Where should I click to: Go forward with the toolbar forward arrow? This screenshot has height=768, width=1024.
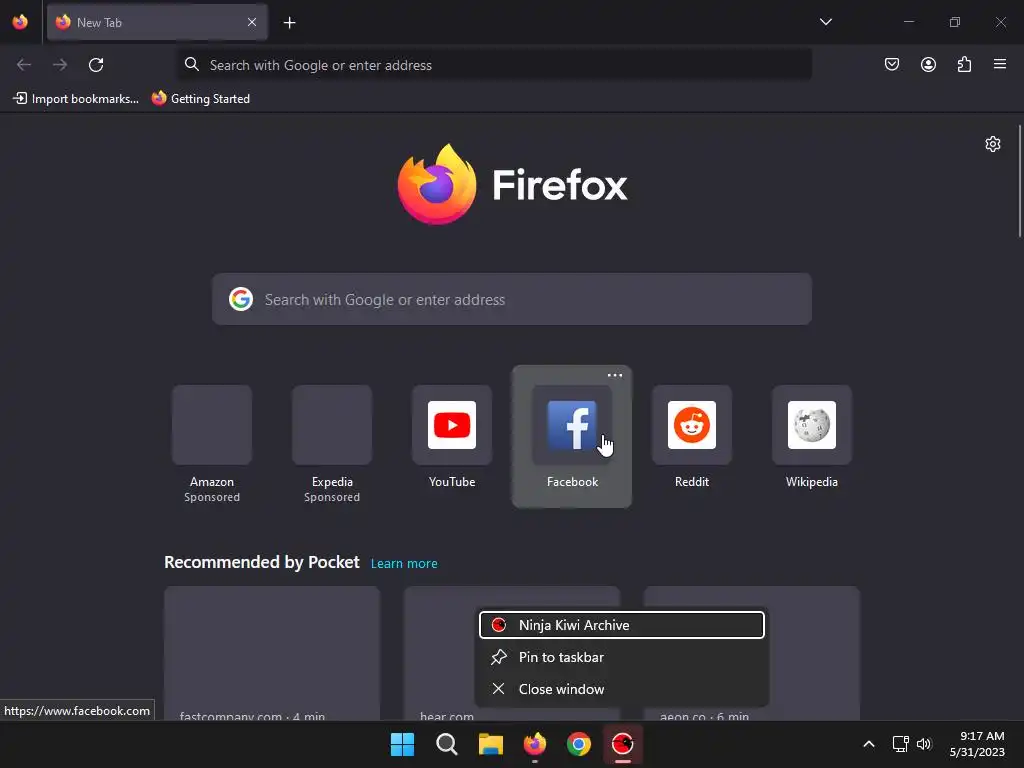60,65
